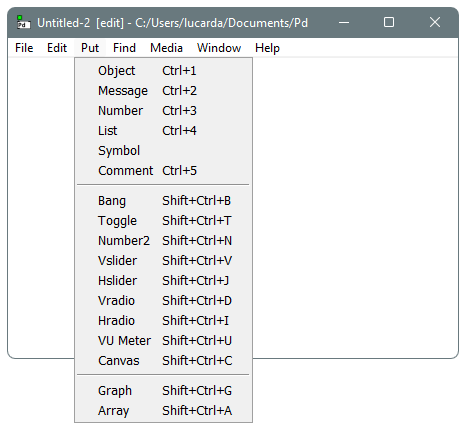Insert an Array from the menu

[163, 411]
